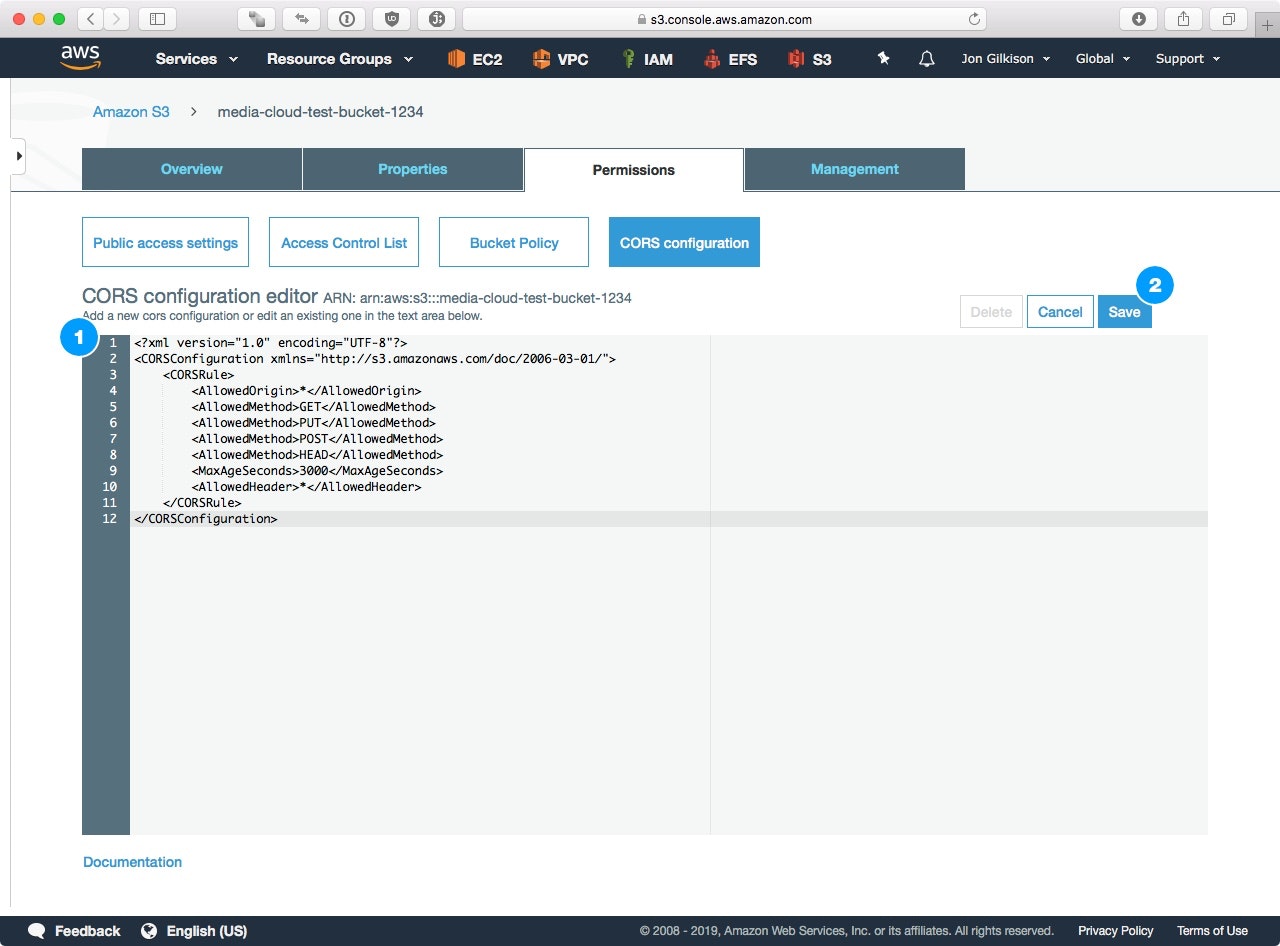Click the language globe icon
This screenshot has height=946, width=1280.
pos(149,931)
